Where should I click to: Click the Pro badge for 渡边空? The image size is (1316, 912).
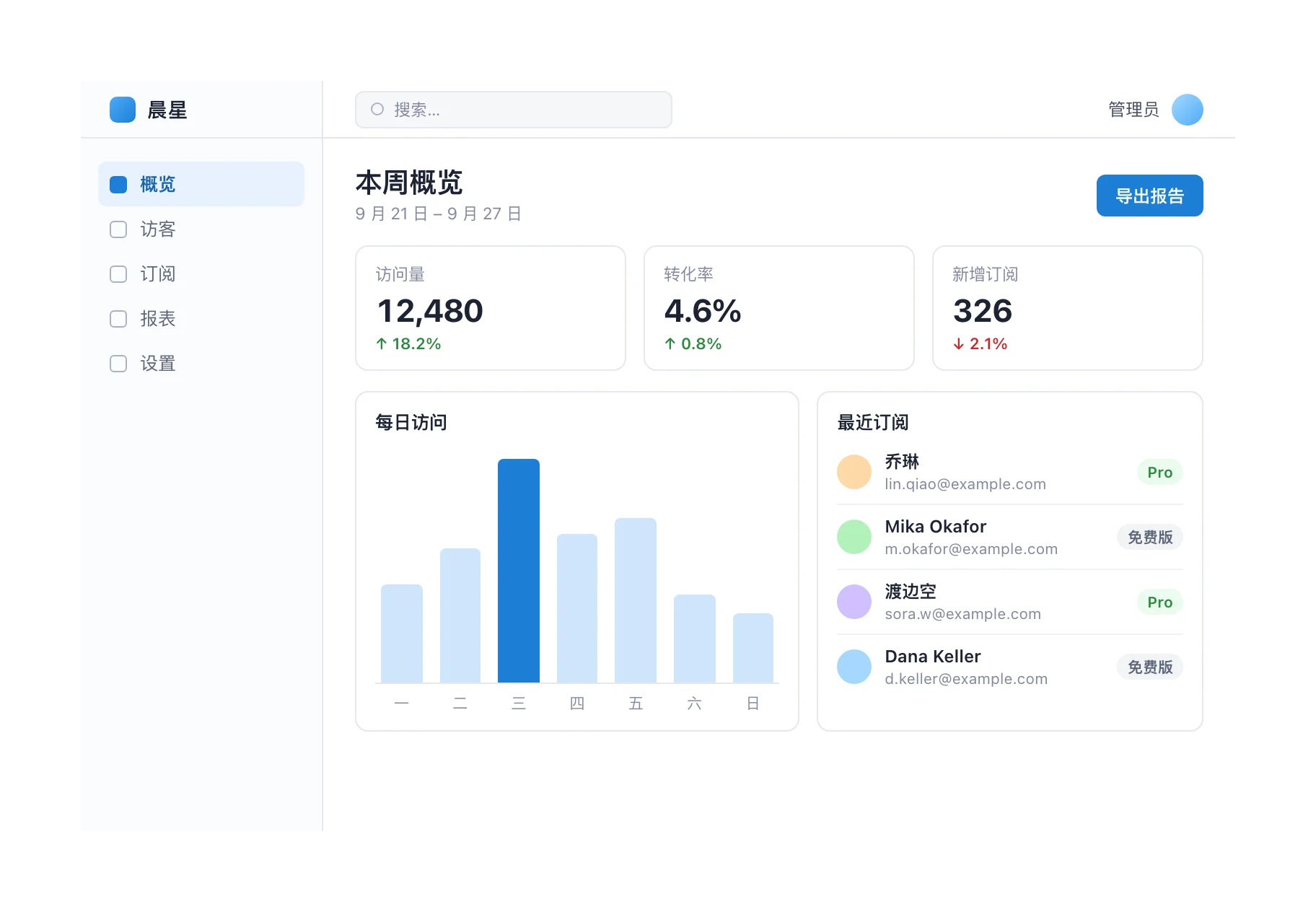(1160, 602)
